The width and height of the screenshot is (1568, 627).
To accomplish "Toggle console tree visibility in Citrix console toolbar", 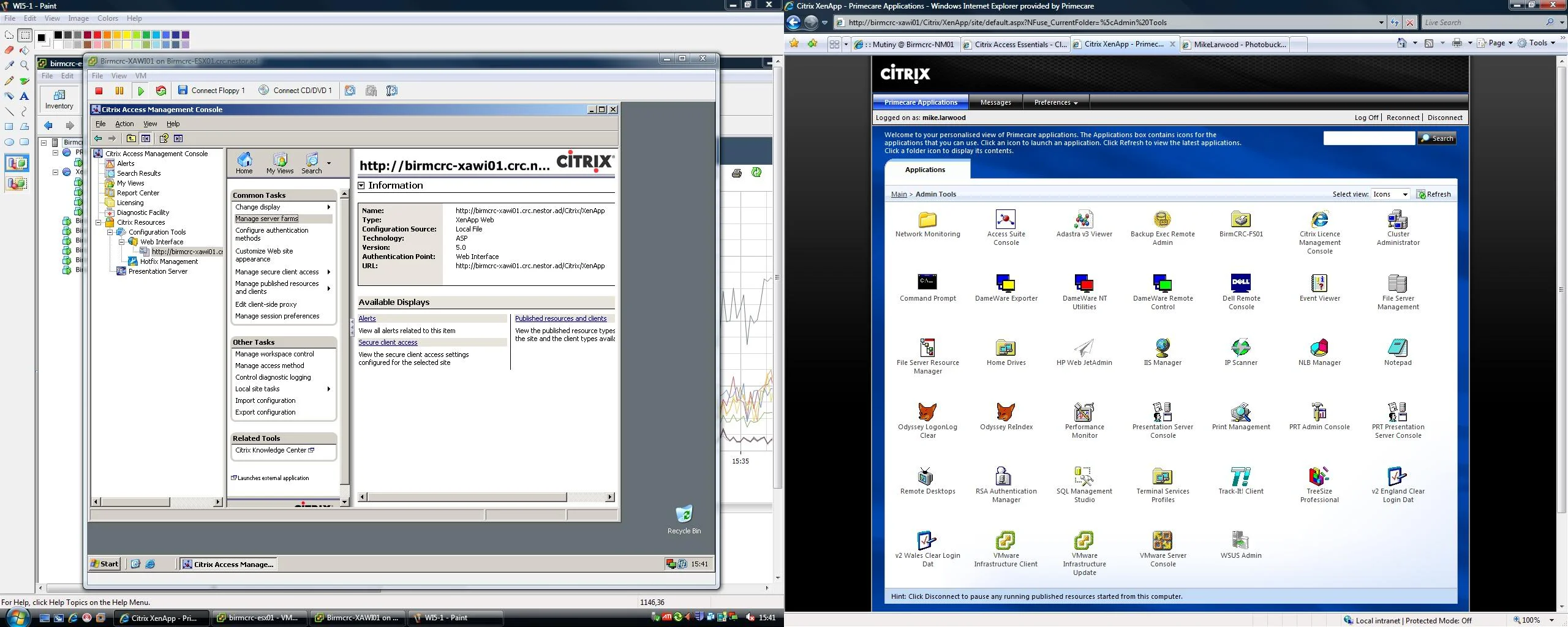I will click(x=146, y=138).
